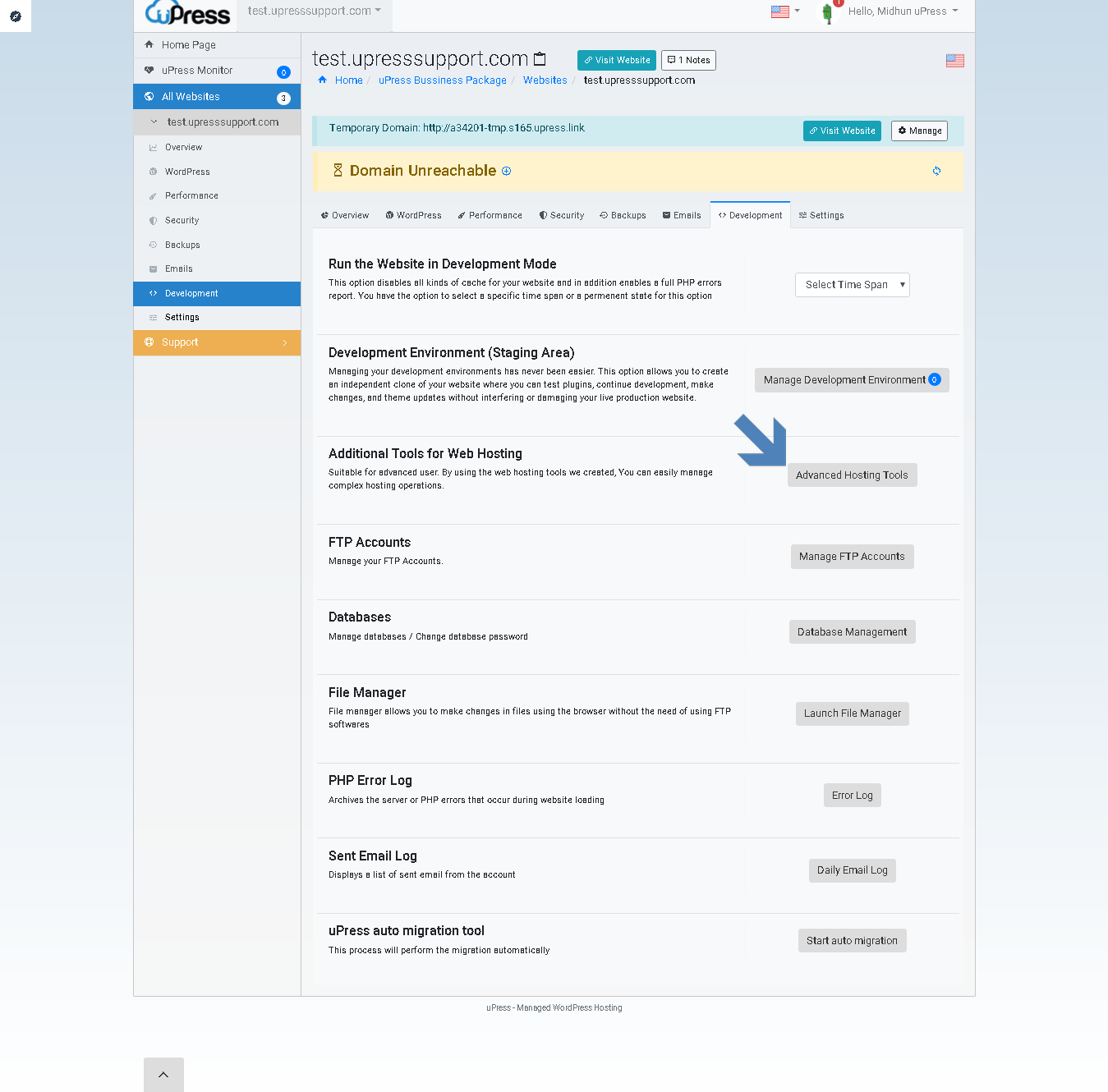
Task: Click the sliders icon beside Settings in sidebar
Action: point(153,318)
